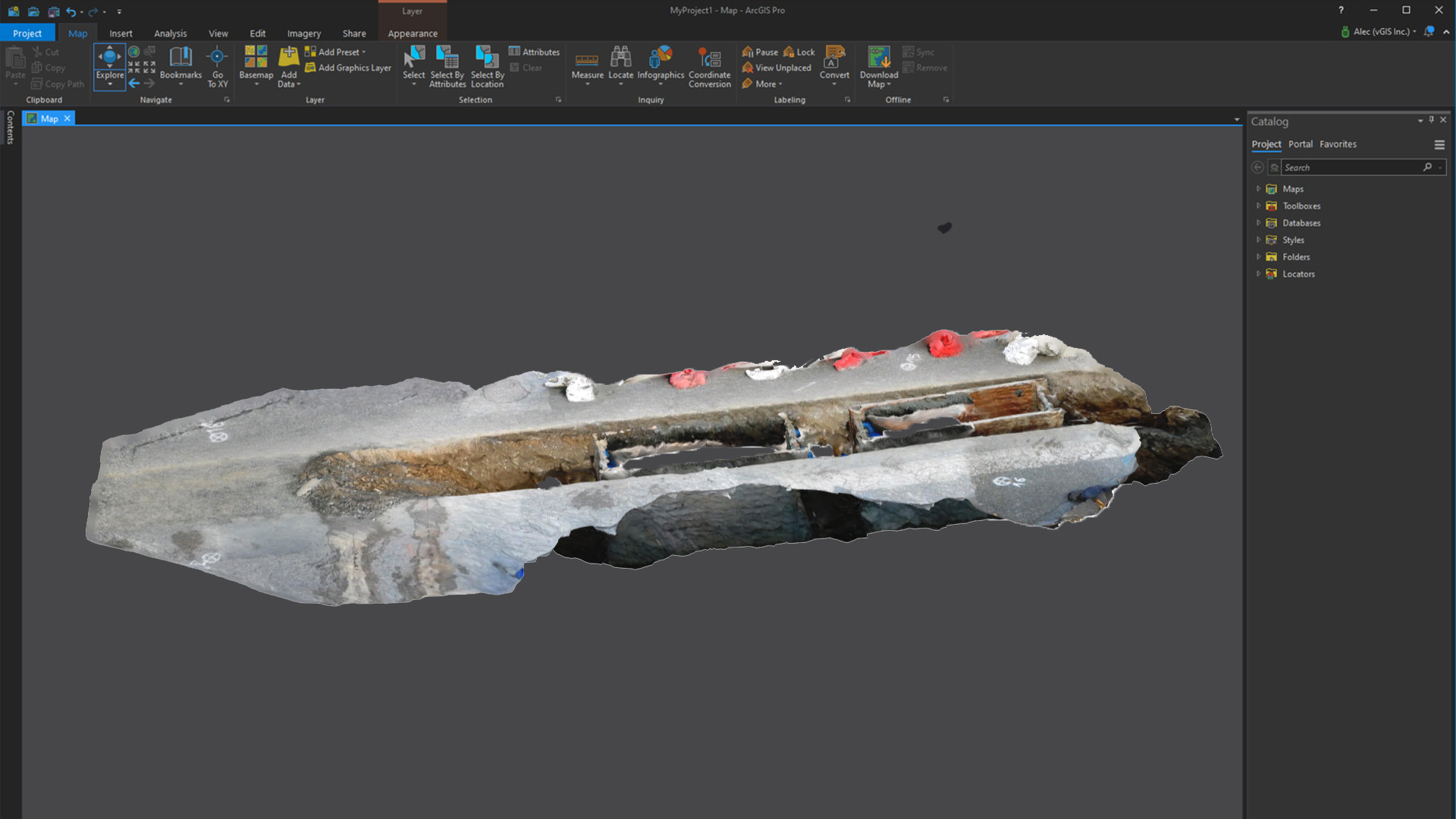
Task: Open the More labeling dropdown
Action: [x=764, y=83]
